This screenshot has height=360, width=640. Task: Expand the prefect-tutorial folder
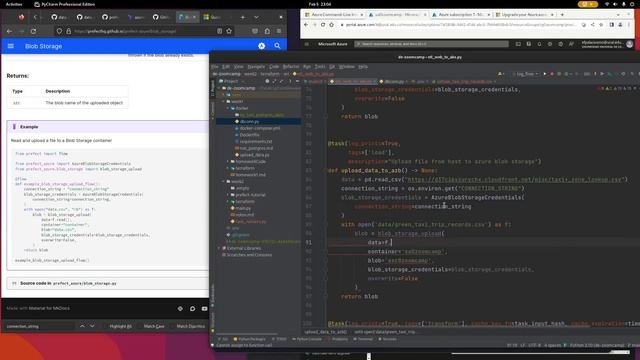pyautogui.click(x=228, y=195)
